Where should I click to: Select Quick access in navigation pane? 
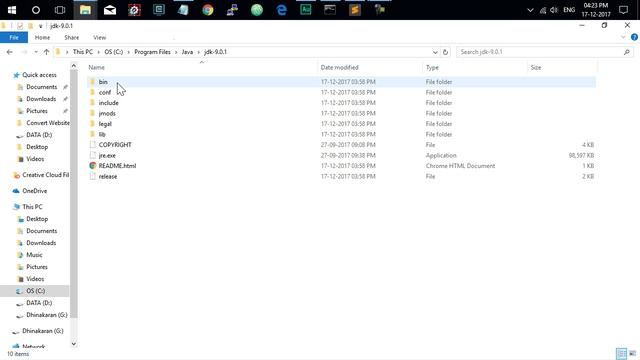39,75
